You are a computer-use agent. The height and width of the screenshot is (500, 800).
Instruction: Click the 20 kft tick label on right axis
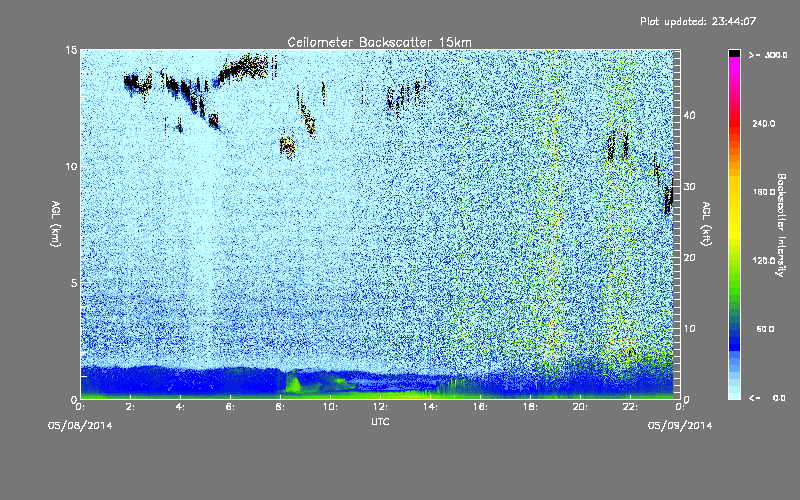pyautogui.click(x=689, y=258)
